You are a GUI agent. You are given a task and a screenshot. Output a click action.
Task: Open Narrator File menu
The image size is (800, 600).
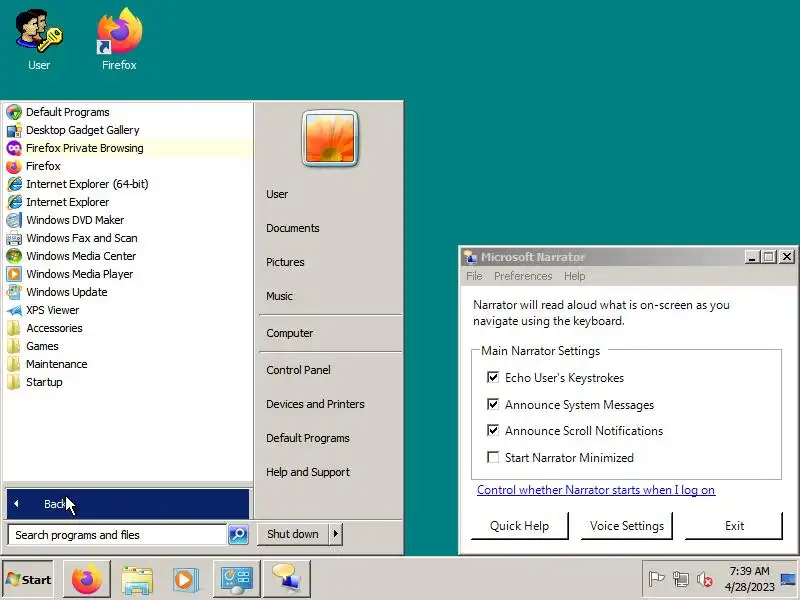474,276
